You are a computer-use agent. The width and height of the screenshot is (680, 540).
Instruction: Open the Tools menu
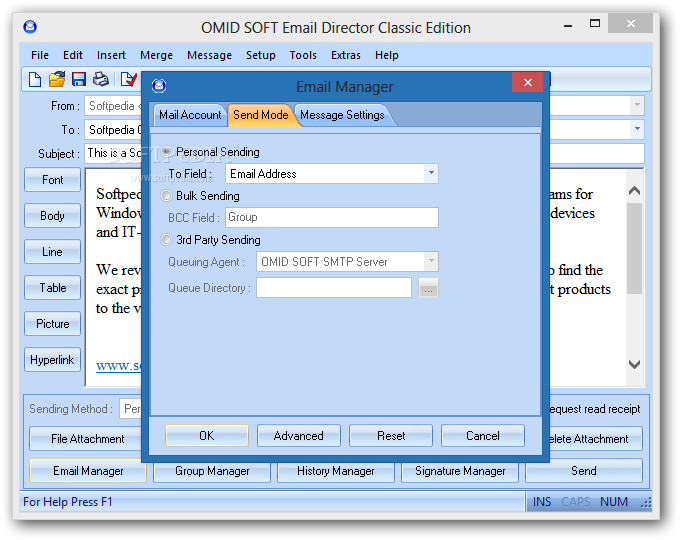[x=303, y=55]
